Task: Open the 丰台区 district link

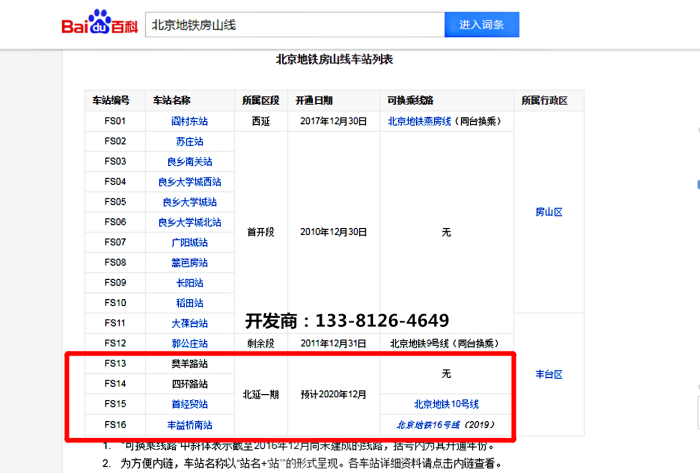Action: pos(549,374)
